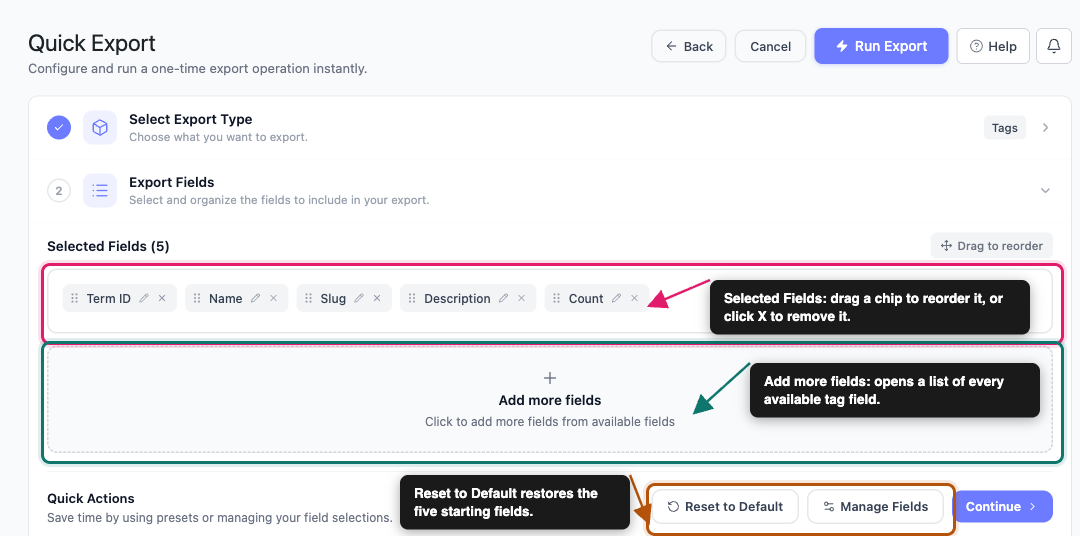
Task: Click the Continue button
Action: click(1003, 506)
